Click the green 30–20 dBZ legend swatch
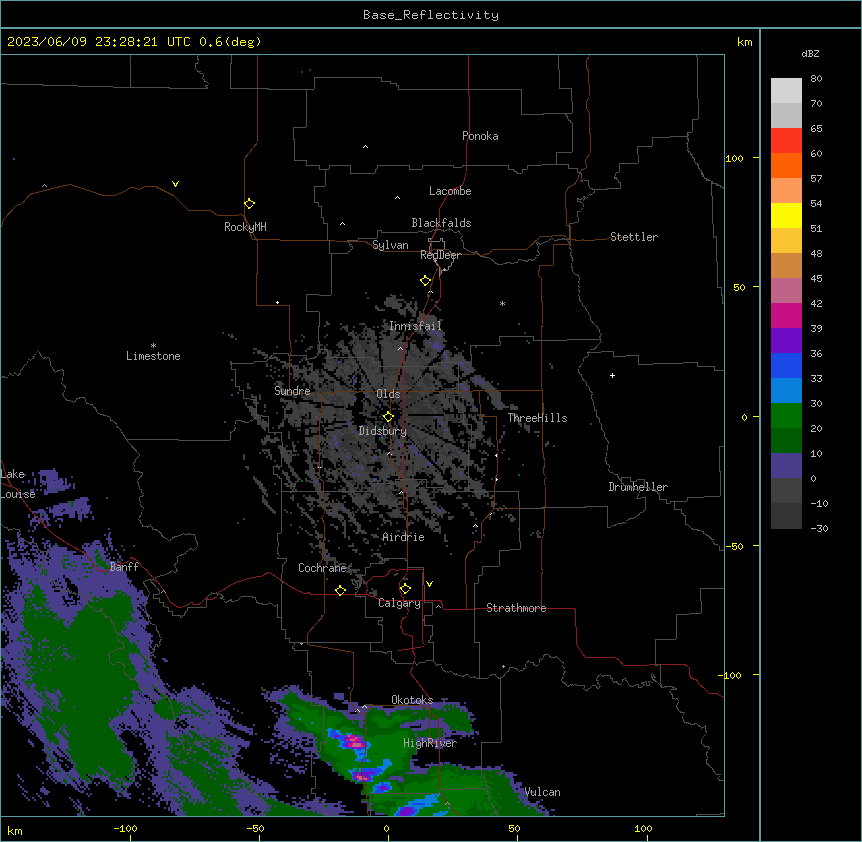Image resolution: width=862 pixels, height=842 pixels. pos(786,416)
